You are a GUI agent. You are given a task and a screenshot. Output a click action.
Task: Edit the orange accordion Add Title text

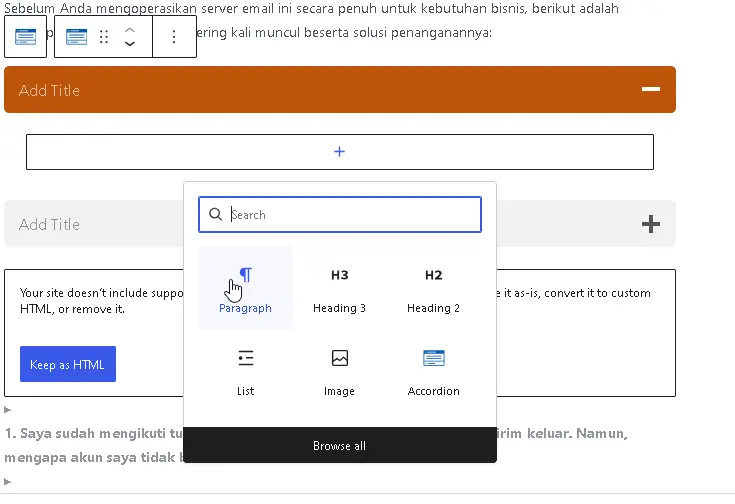click(x=49, y=90)
